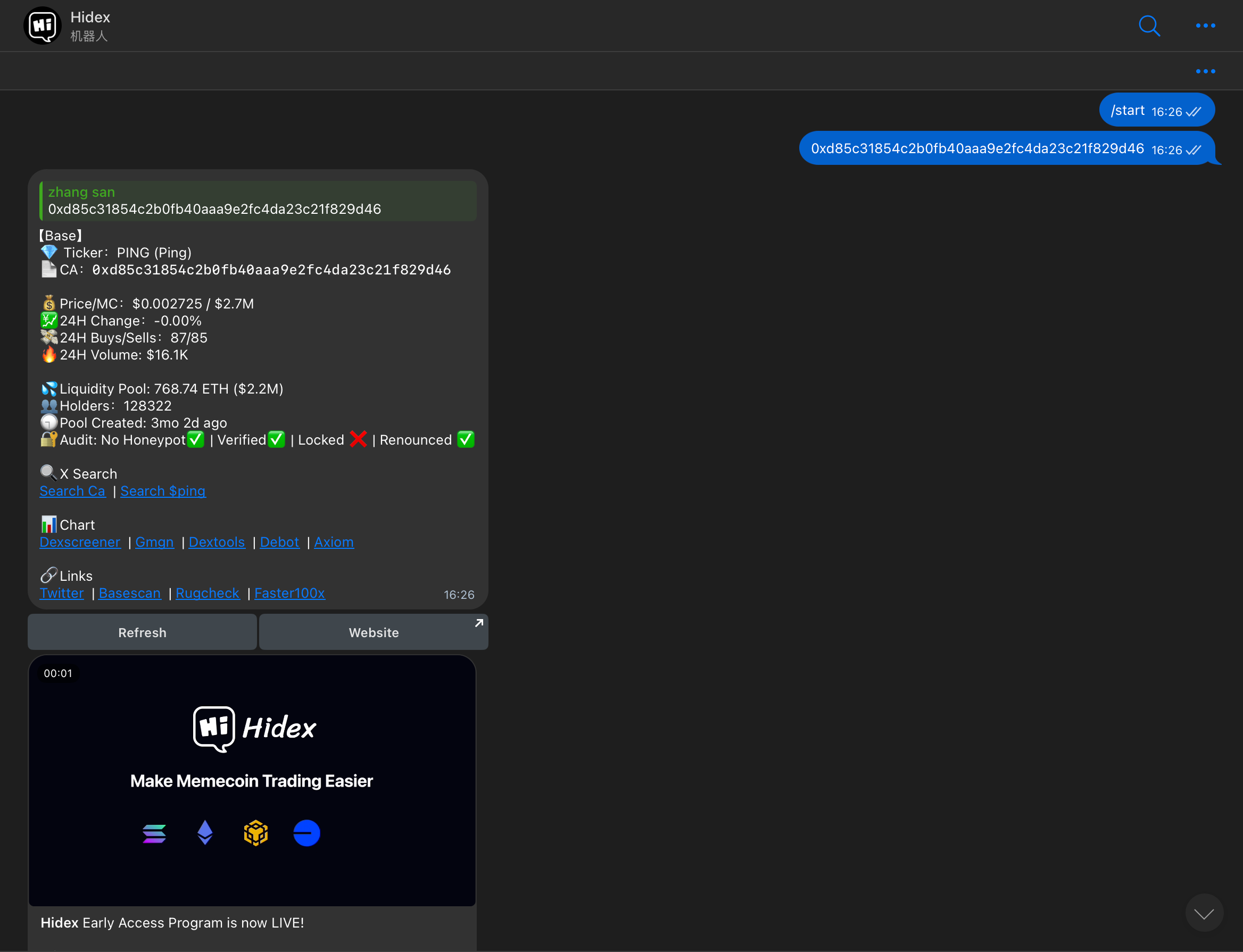
Task: Open the Basescan link
Action: pyautogui.click(x=129, y=594)
